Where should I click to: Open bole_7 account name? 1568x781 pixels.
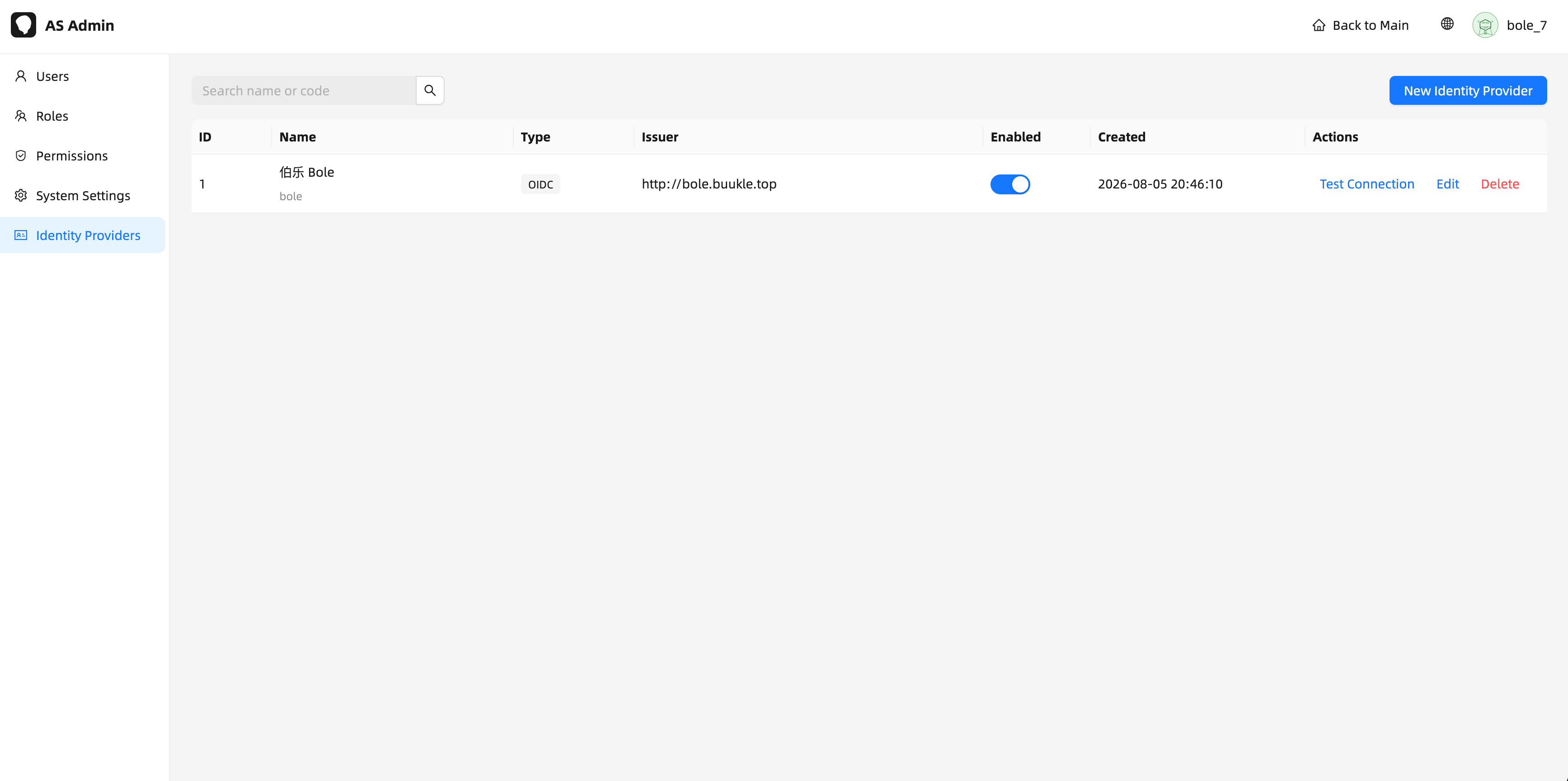tap(1526, 25)
